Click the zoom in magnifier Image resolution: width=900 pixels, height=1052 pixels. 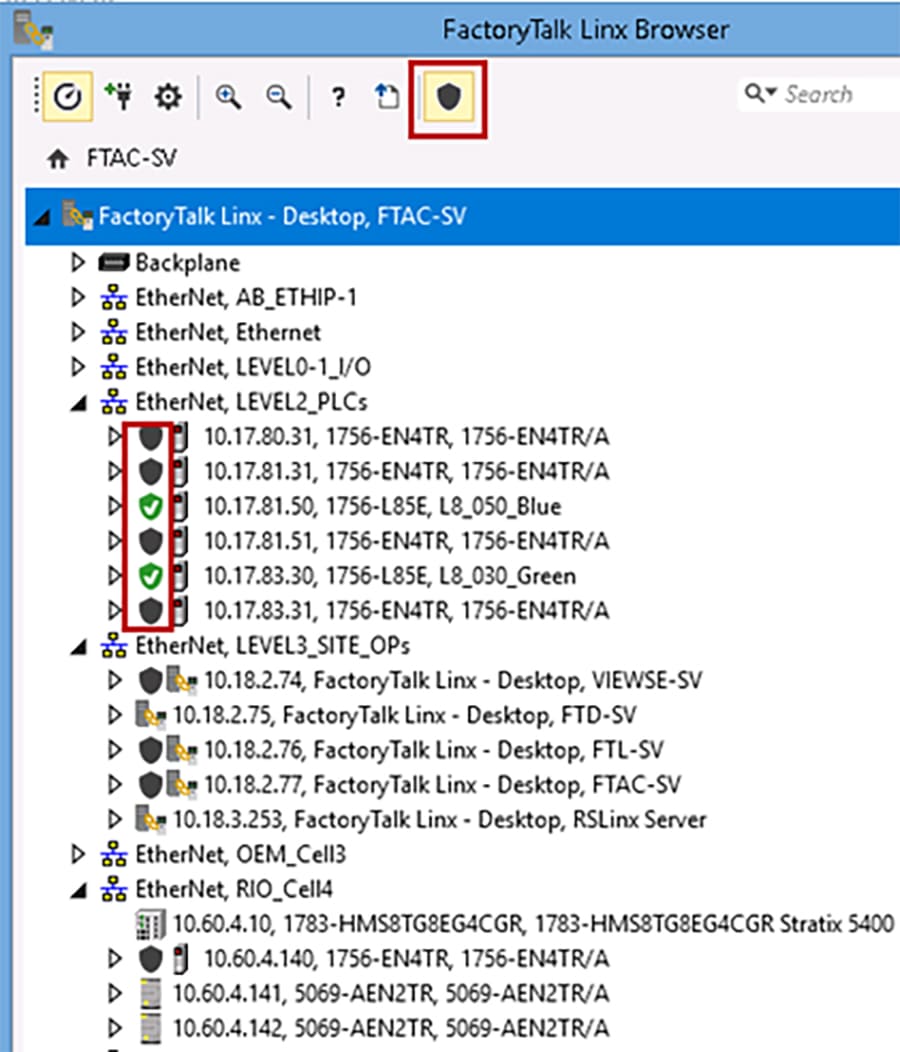(x=228, y=97)
